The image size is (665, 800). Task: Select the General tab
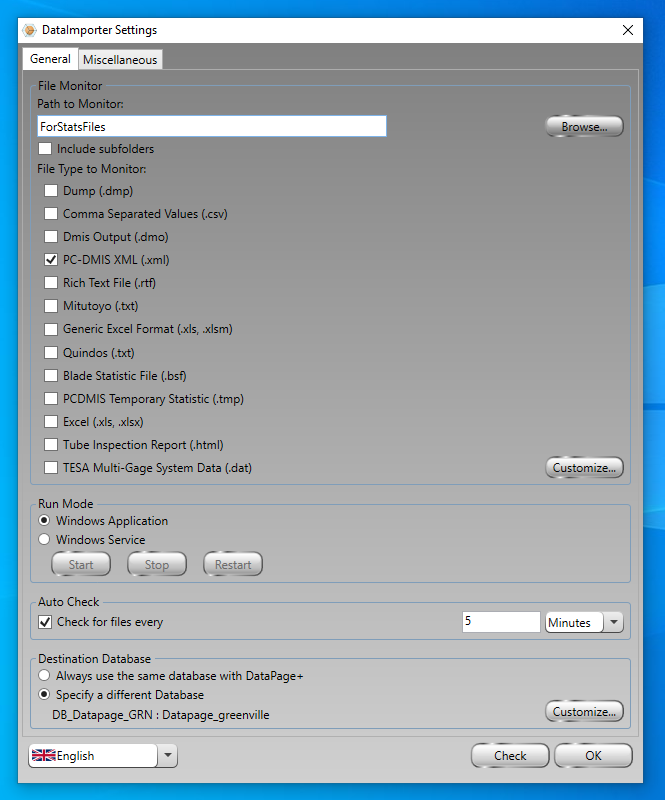[50, 59]
